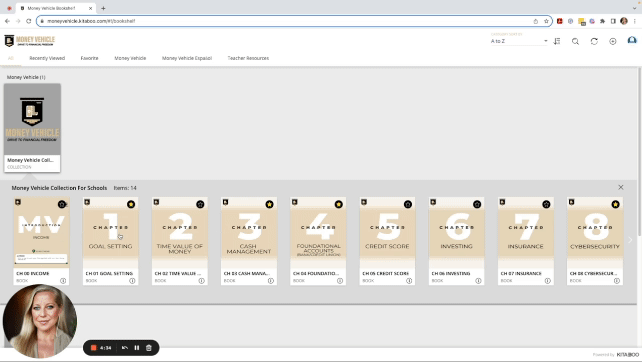Open info for CH 06 Investing
The image size is (642, 362).
478,281
